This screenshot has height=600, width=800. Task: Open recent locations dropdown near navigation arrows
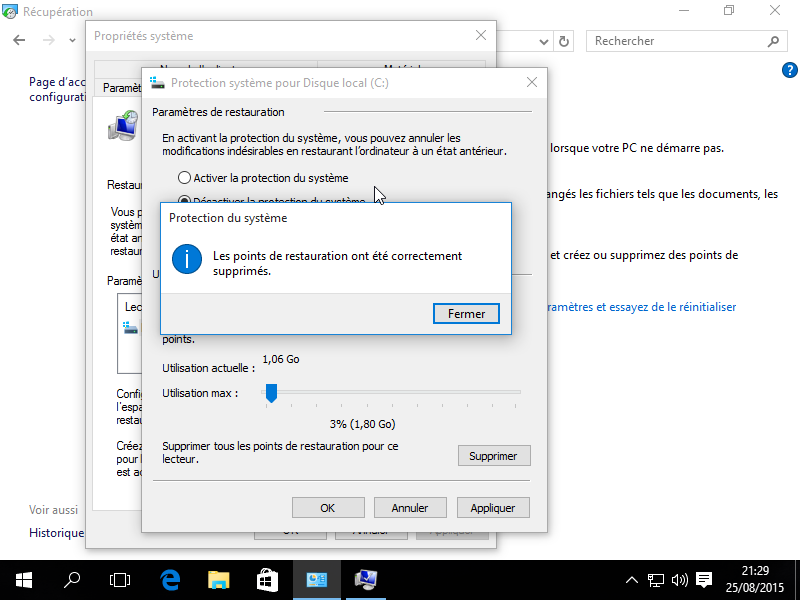click(73, 41)
